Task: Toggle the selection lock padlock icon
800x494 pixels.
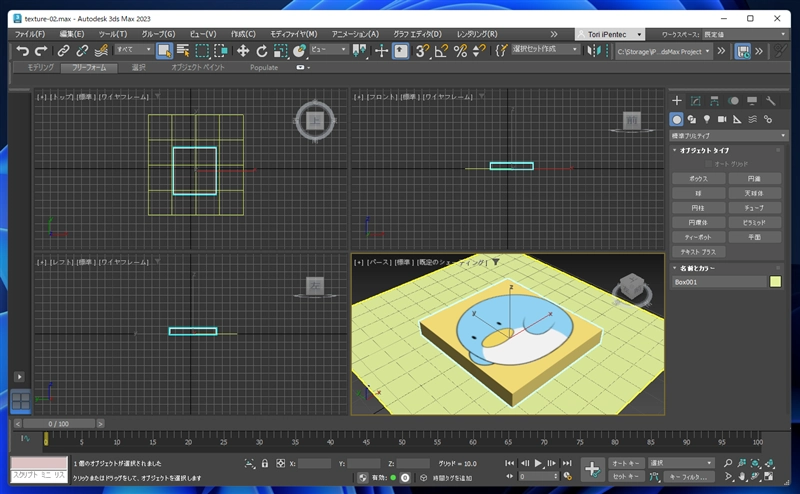Action: click(x=264, y=463)
